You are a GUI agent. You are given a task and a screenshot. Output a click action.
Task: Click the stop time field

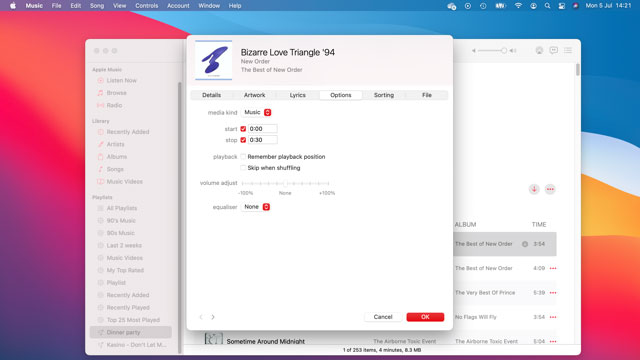click(x=262, y=140)
